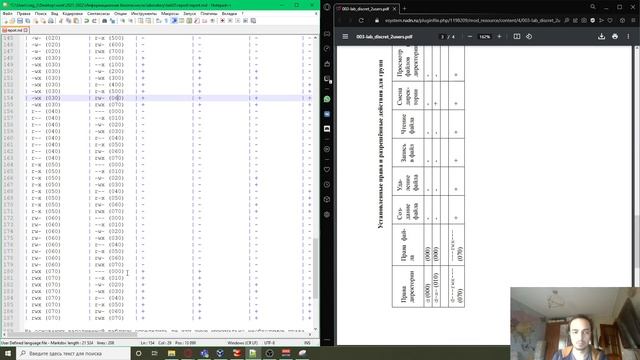Zoom out the PDF with minus button
Viewport: 640px width, 360px height.
[470, 36]
